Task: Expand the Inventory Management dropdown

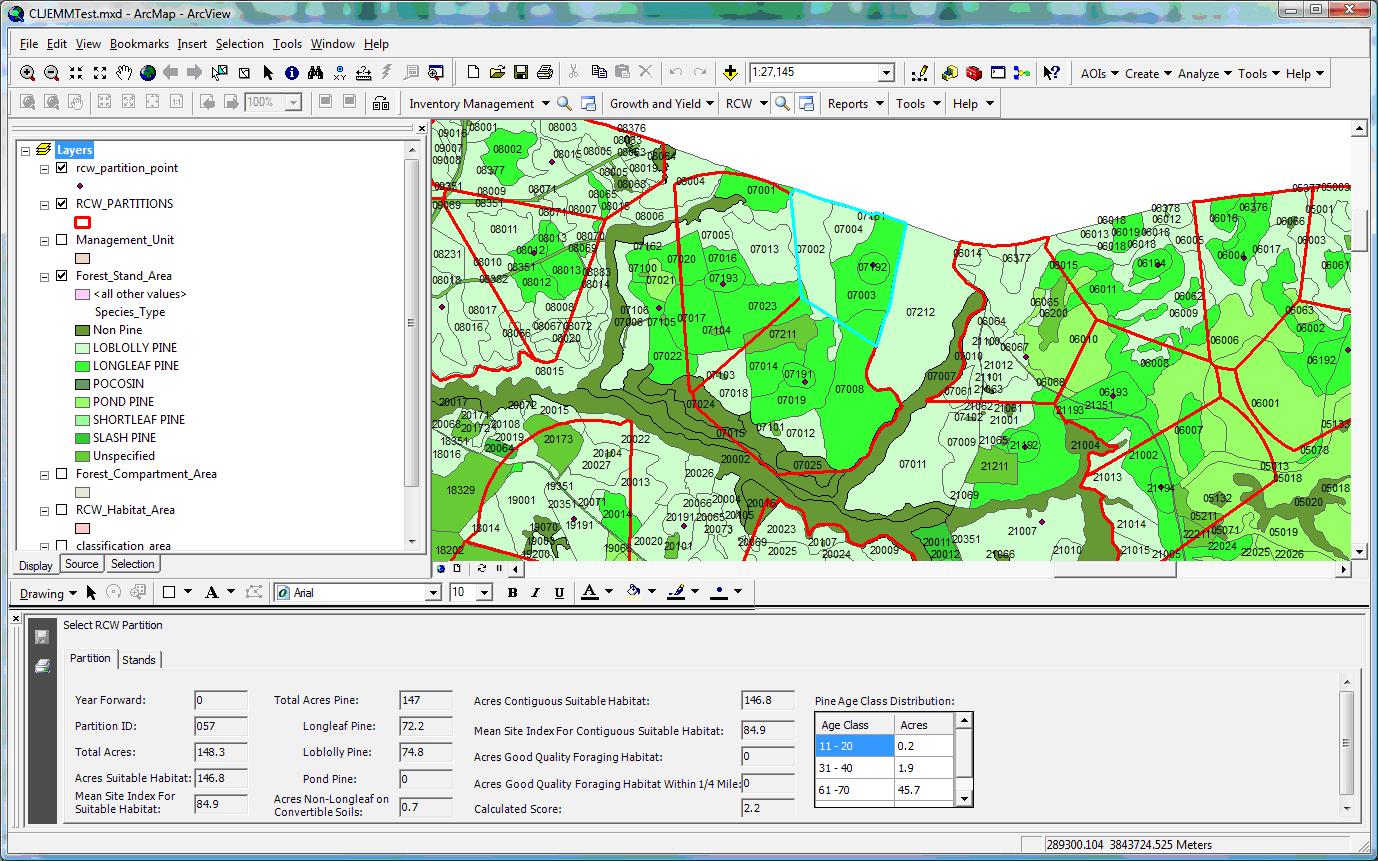Action: click(x=546, y=103)
